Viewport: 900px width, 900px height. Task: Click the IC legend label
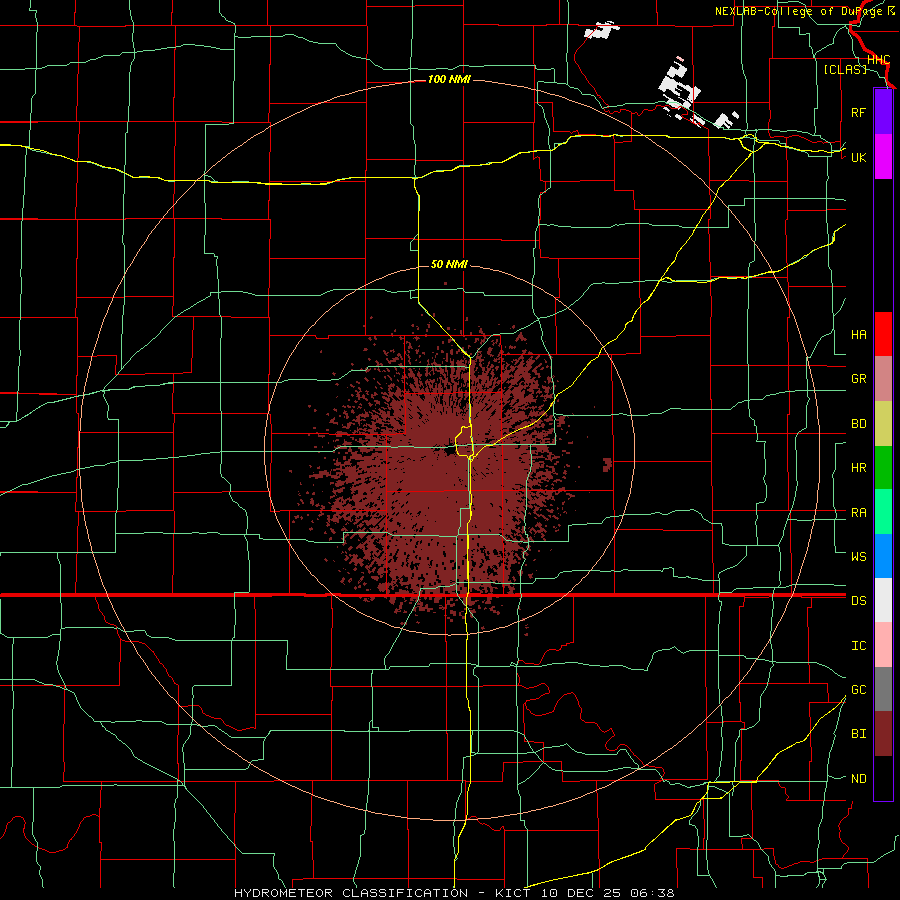(x=858, y=645)
